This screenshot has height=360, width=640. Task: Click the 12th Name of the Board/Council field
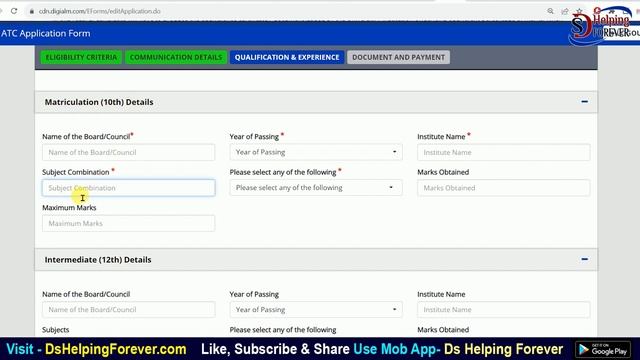(129, 309)
